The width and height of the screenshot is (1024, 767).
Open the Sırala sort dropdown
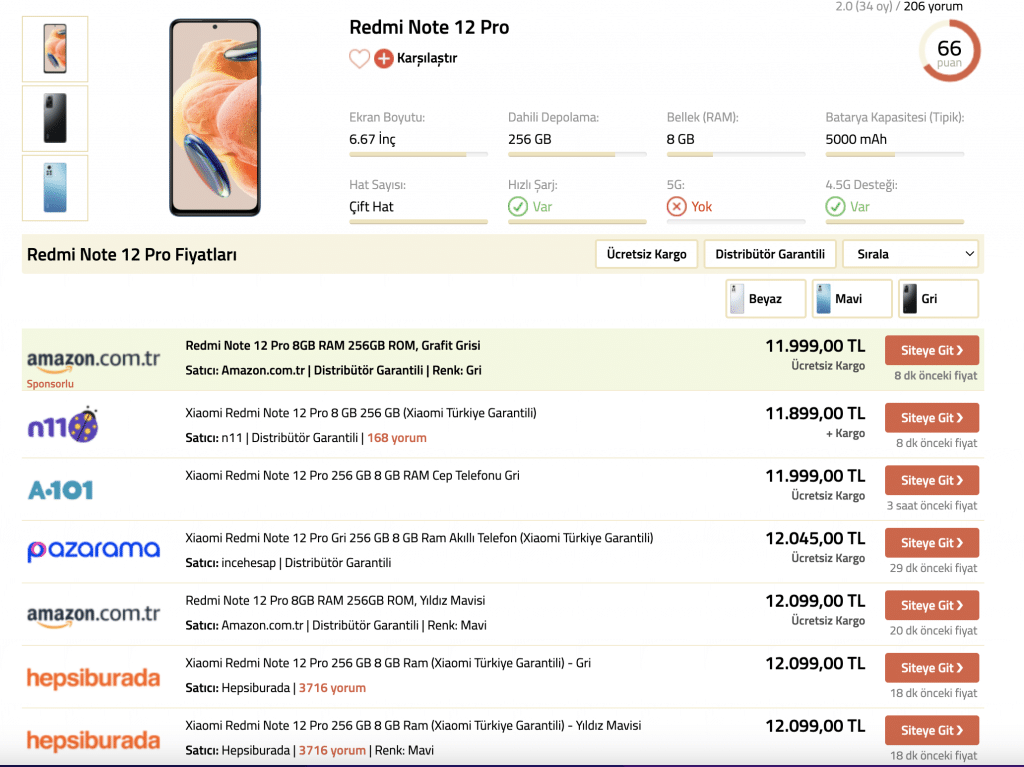910,254
